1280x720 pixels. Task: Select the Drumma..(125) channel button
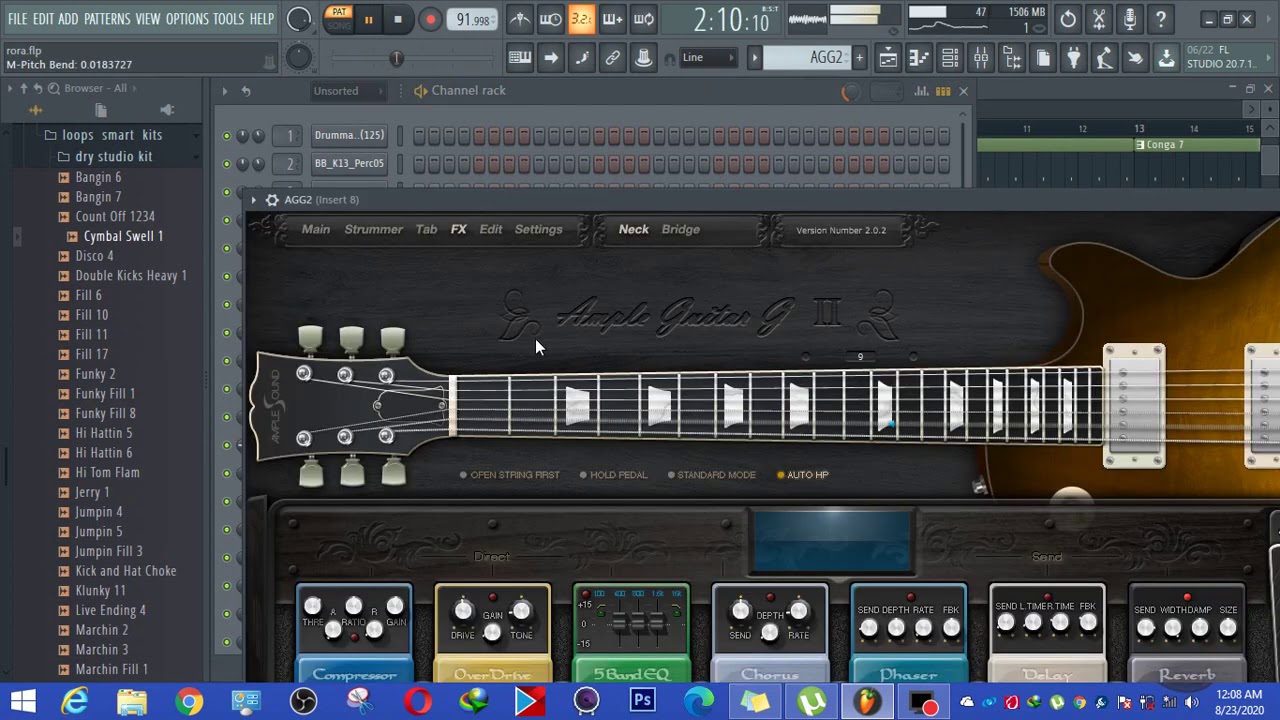[349, 135]
